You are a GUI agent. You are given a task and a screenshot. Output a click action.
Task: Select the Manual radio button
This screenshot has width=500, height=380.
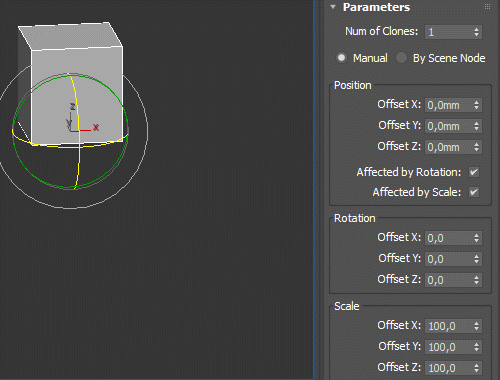click(341, 58)
